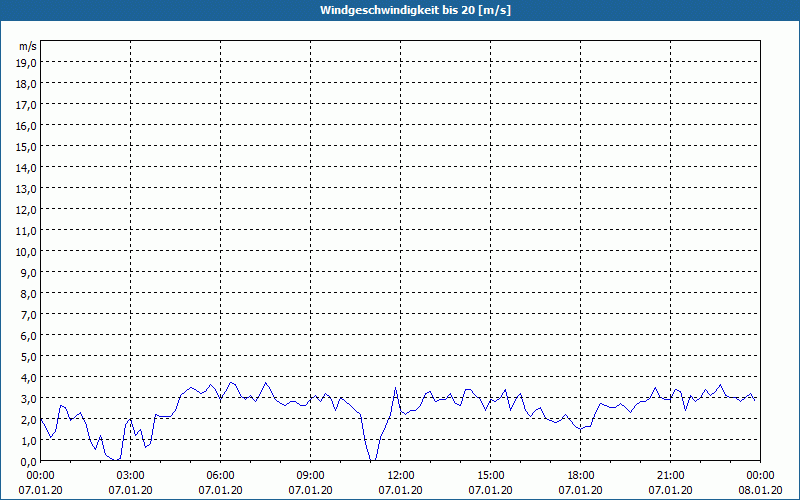Screen dimensions: 800x500
Task: Click the 18:00 time label
Action: coord(581,476)
